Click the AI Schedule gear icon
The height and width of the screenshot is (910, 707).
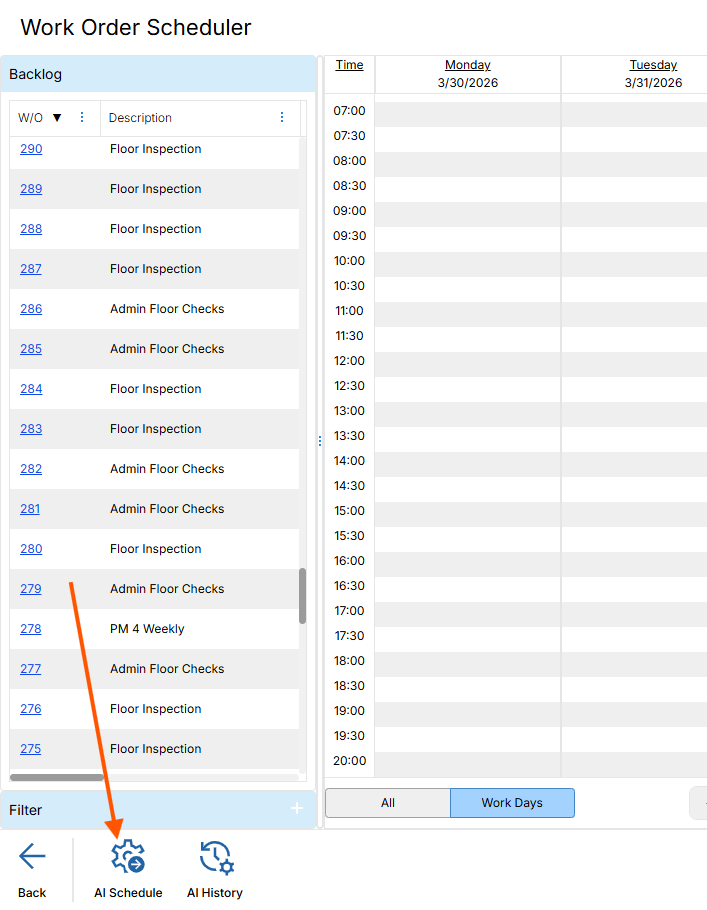pyautogui.click(x=128, y=858)
